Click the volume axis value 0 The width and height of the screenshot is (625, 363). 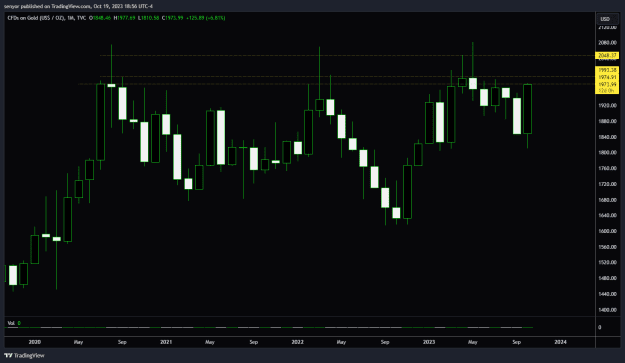click(599, 328)
